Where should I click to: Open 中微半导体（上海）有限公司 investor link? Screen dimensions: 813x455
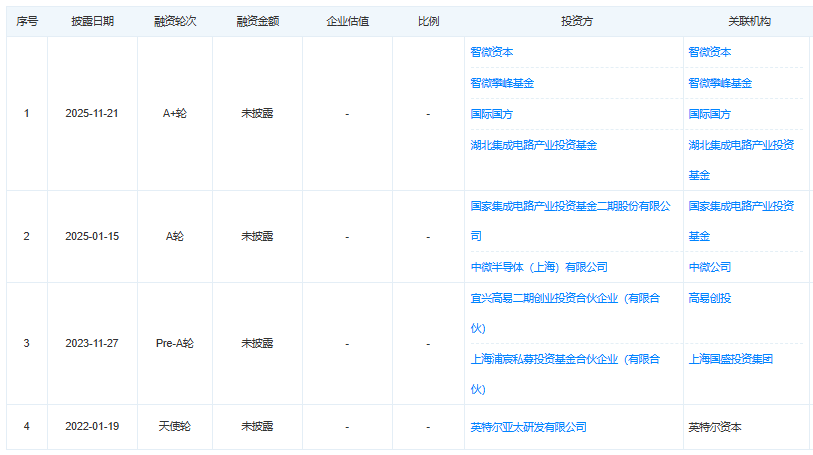coord(539,267)
